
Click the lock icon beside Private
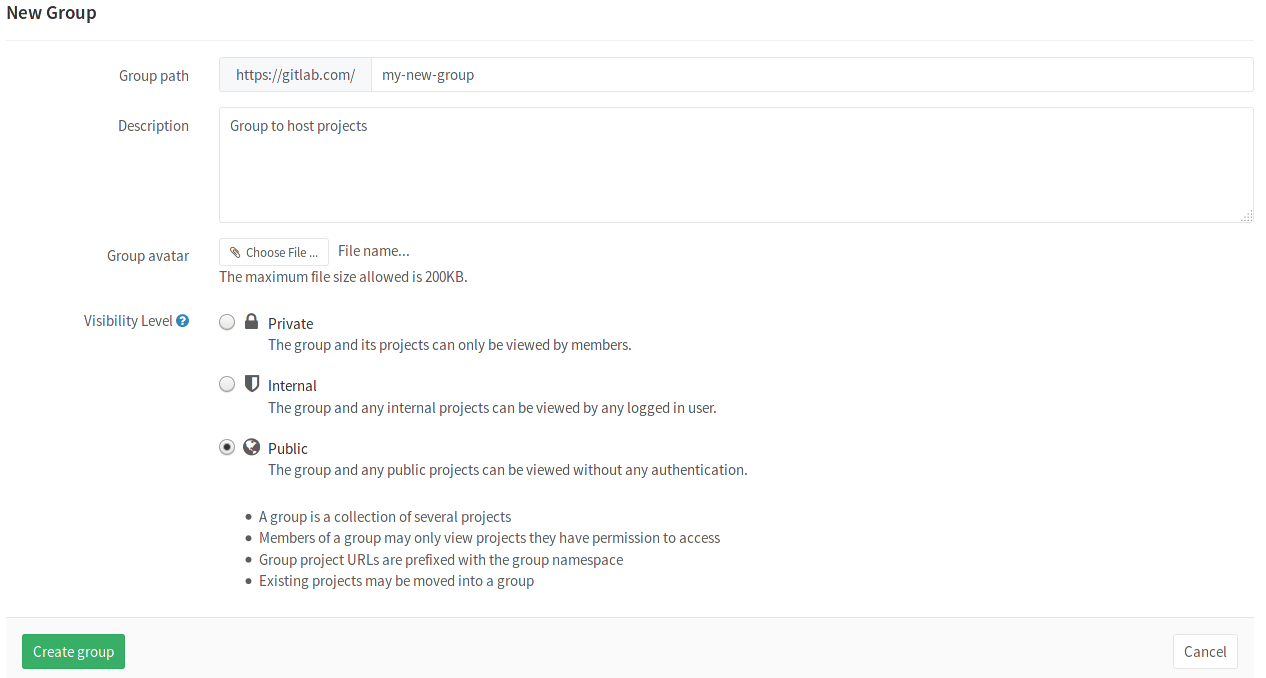251,321
